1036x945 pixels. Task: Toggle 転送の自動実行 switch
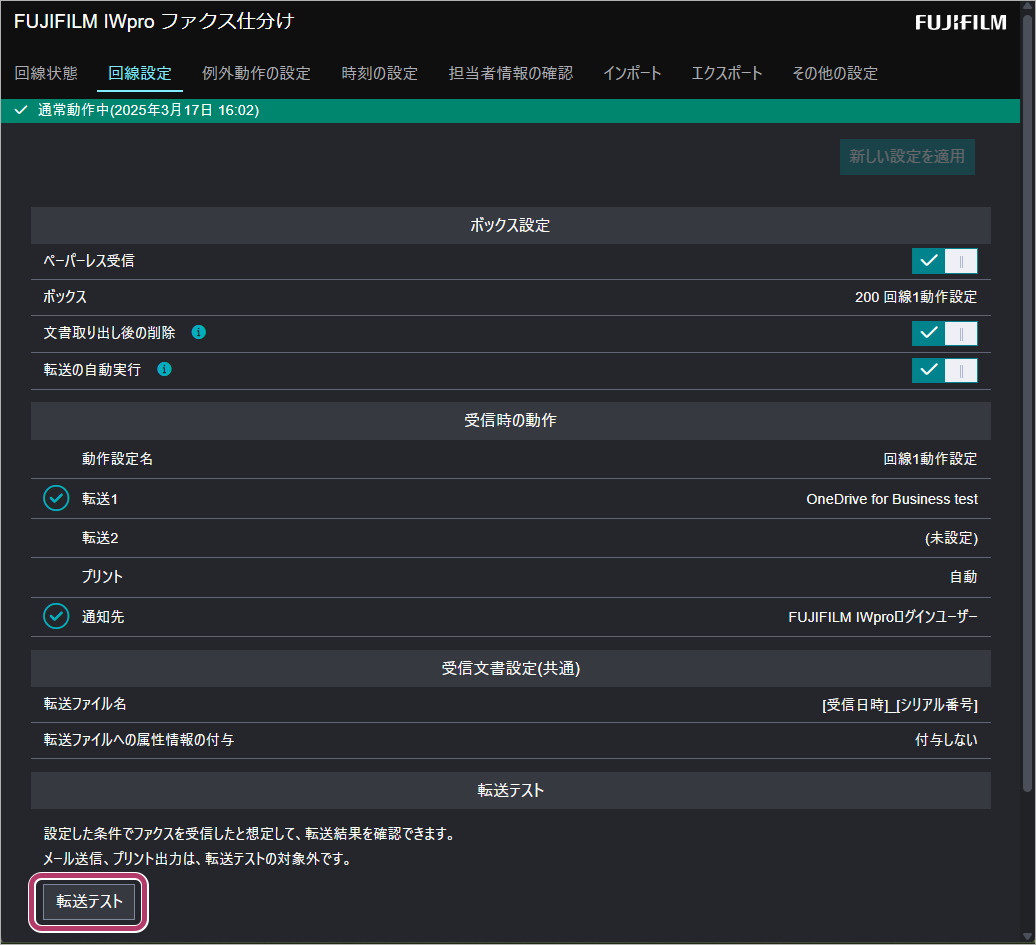[x=944, y=370]
